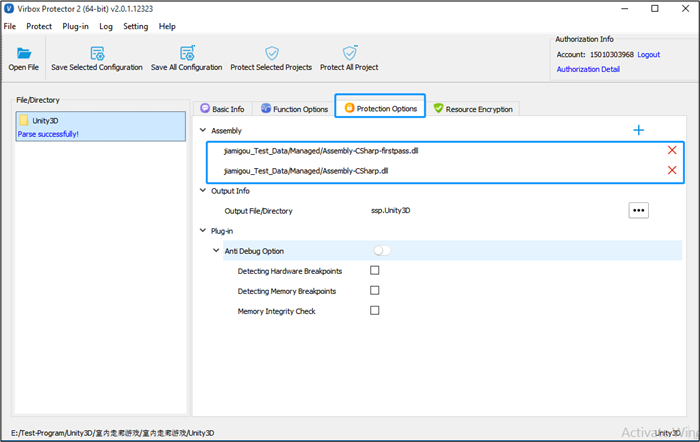The image size is (700, 442).
Task: Switch to the Function Options tab
Action: pos(295,109)
